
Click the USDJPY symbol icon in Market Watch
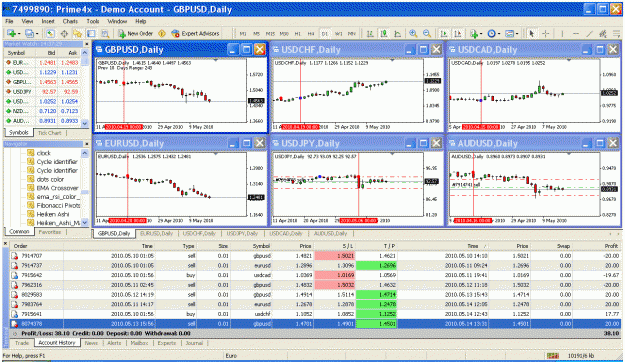click(8, 92)
